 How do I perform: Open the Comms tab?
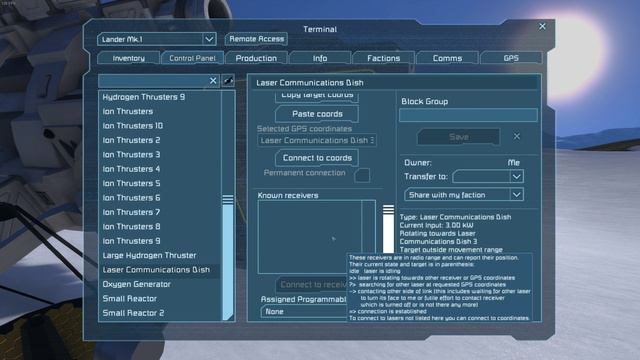(447, 58)
